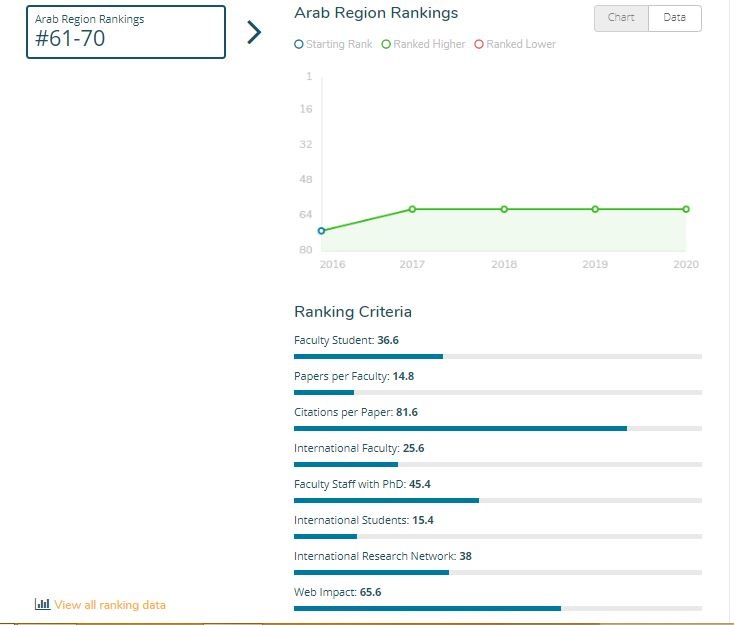Click the Faculty Student score bar
The height and width of the screenshot is (625, 734).
pyautogui.click(x=497, y=356)
